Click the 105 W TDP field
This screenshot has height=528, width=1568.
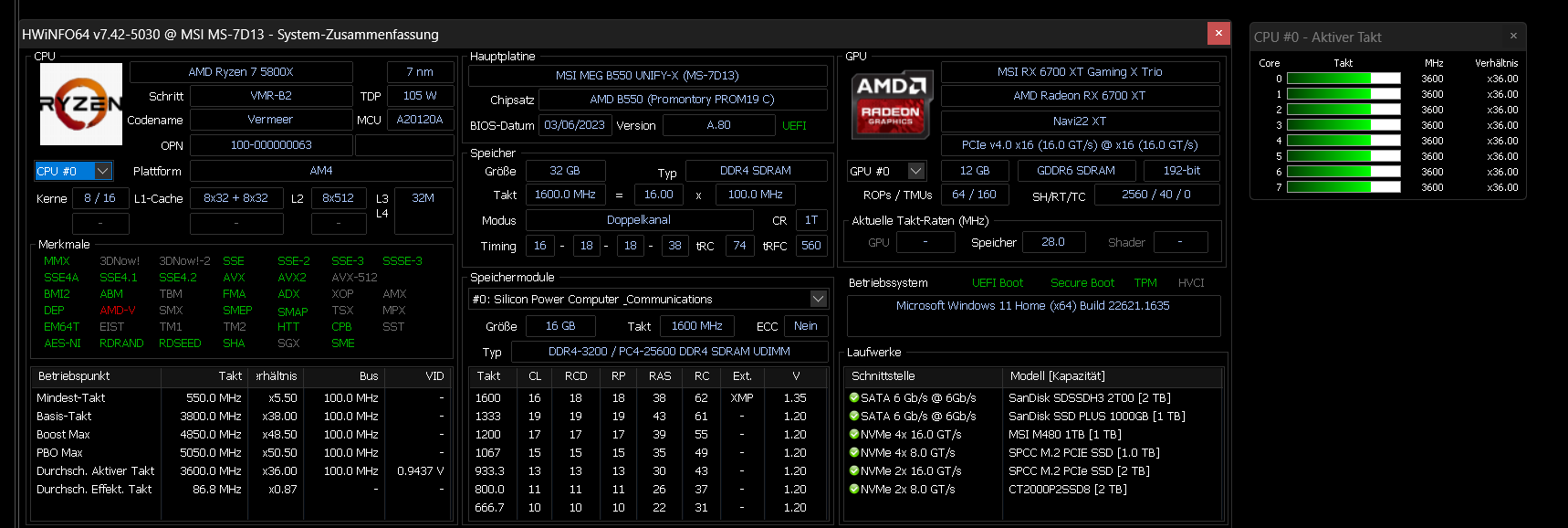(x=420, y=96)
